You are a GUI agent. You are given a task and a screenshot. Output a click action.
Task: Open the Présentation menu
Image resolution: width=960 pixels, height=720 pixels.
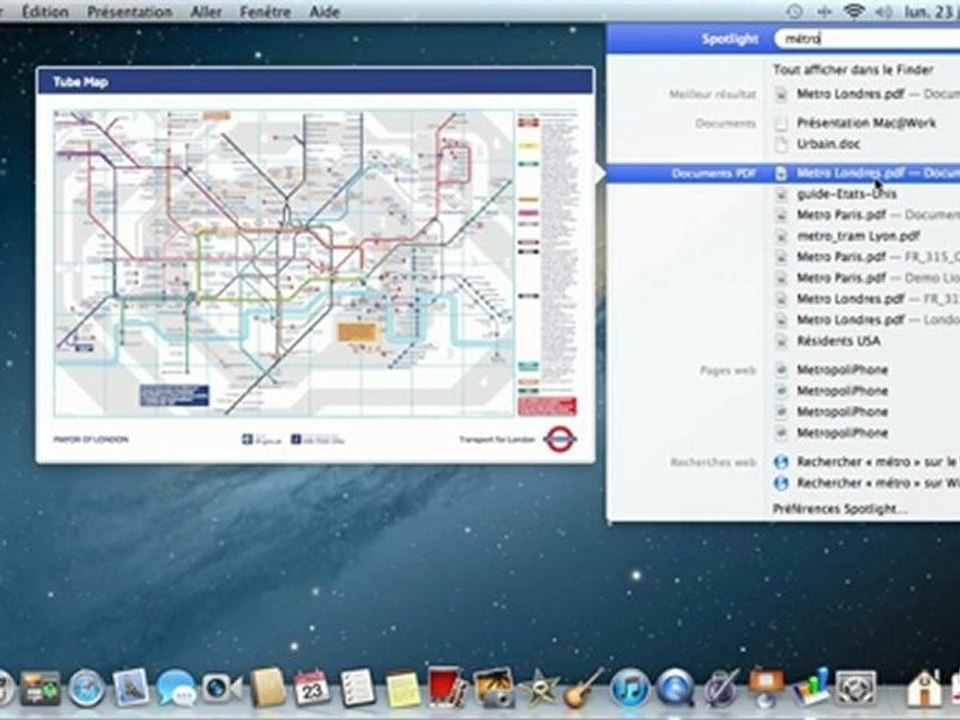pos(129,11)
